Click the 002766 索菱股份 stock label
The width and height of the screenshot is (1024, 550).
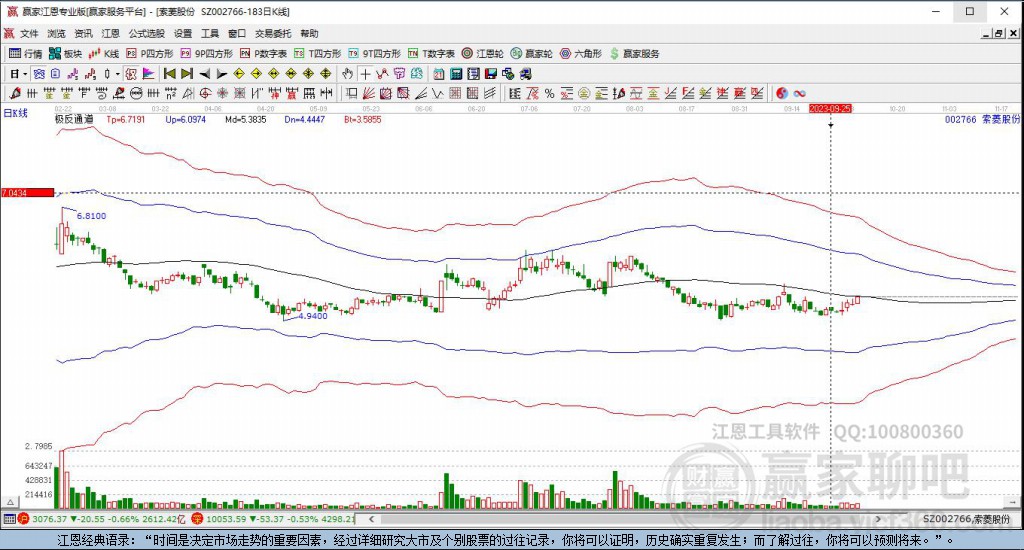982,120
